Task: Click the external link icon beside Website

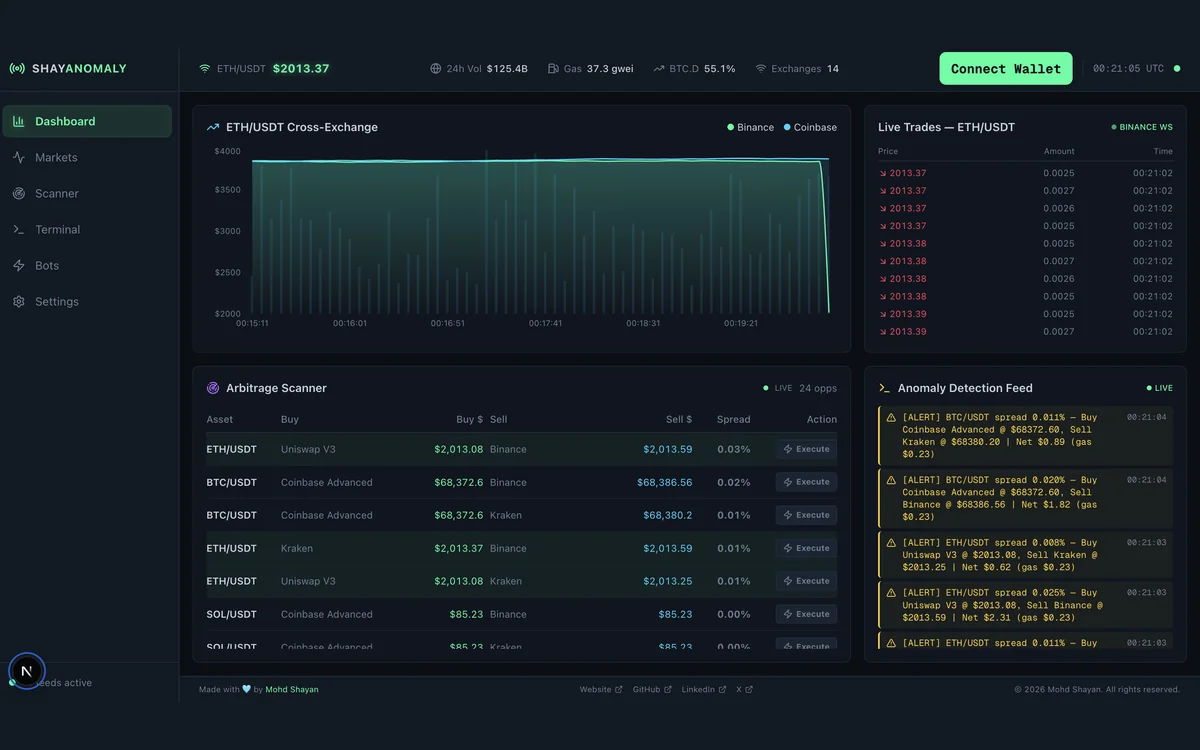Action: tap(618, 689)
